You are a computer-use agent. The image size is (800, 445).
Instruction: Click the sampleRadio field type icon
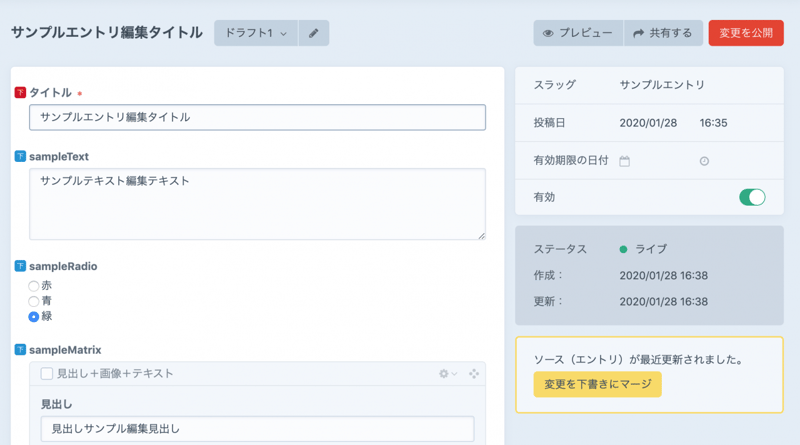[20, 266]
